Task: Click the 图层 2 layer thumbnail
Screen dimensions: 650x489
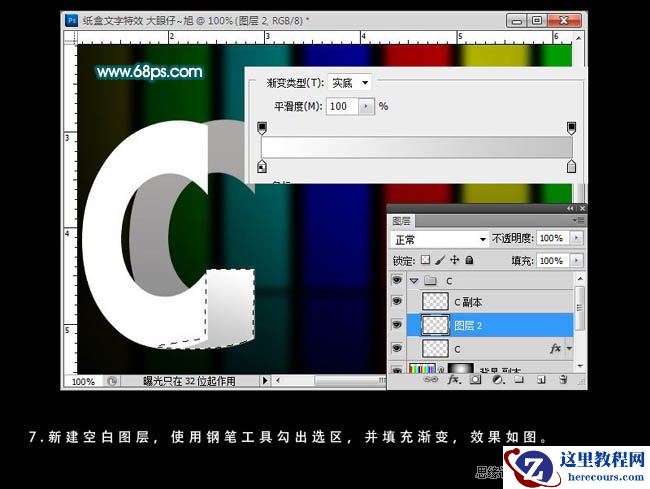Action: coord(435,325)
